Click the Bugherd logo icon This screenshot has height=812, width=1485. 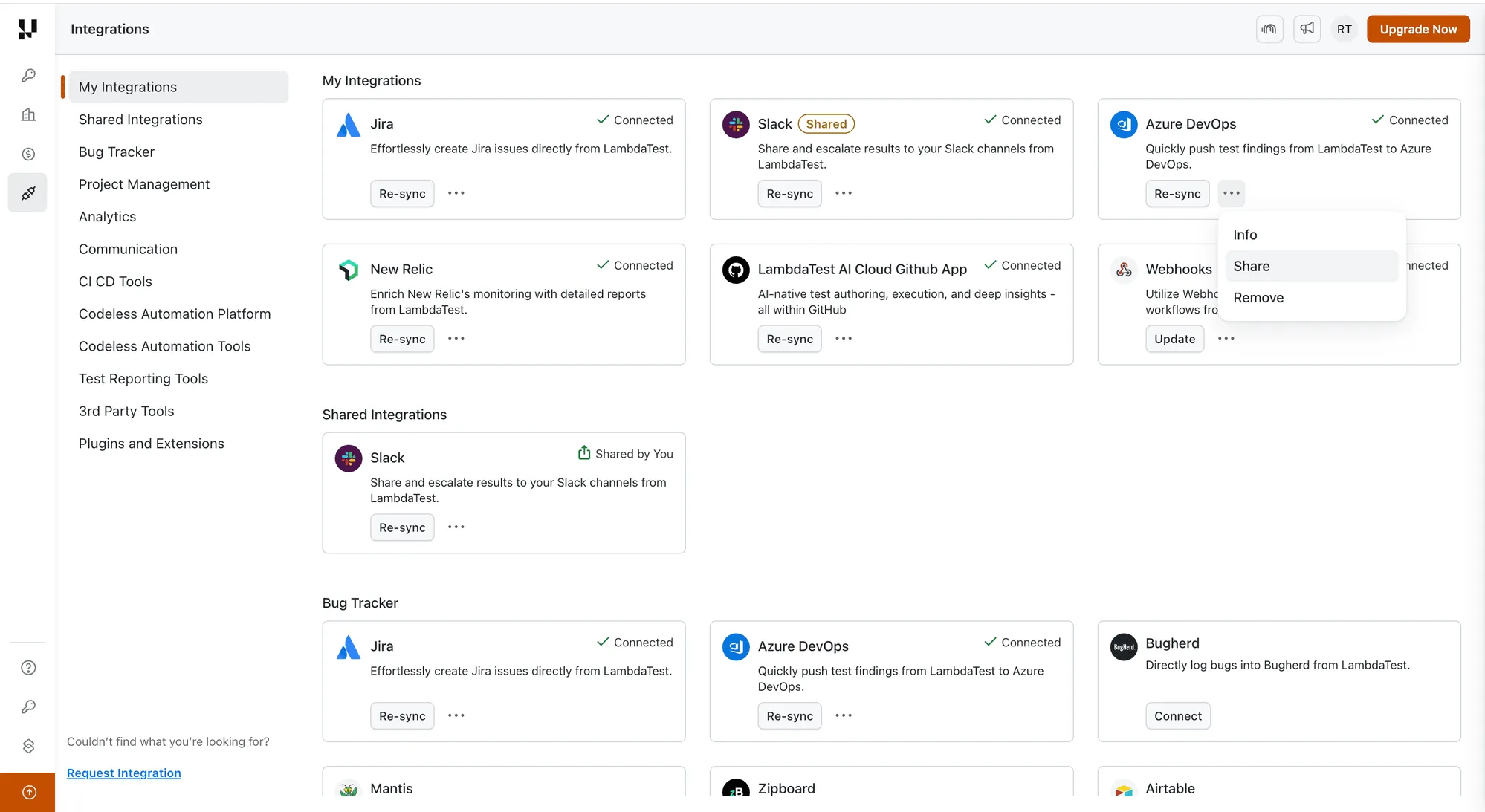1124,646
